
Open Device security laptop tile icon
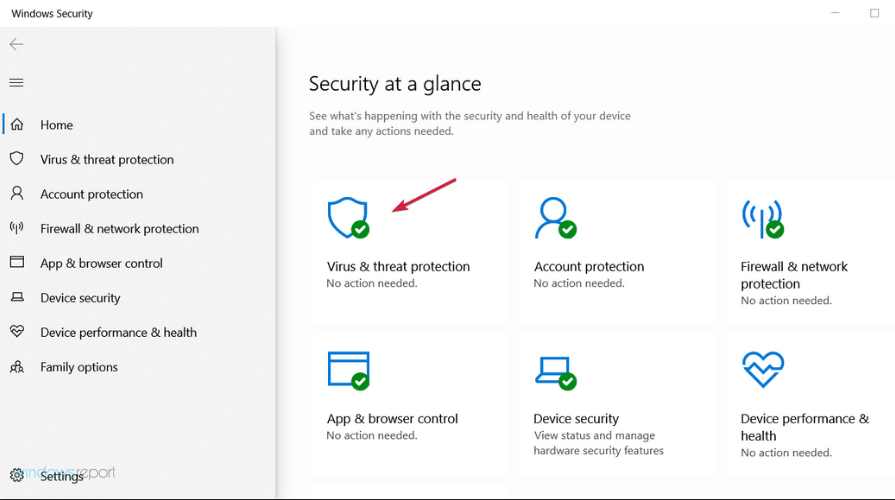coord(555,373)
